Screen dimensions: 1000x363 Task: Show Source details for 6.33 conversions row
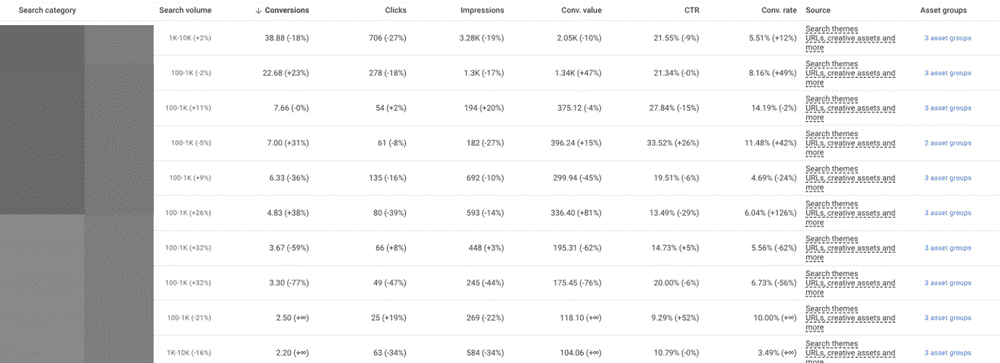pos(850,179)
